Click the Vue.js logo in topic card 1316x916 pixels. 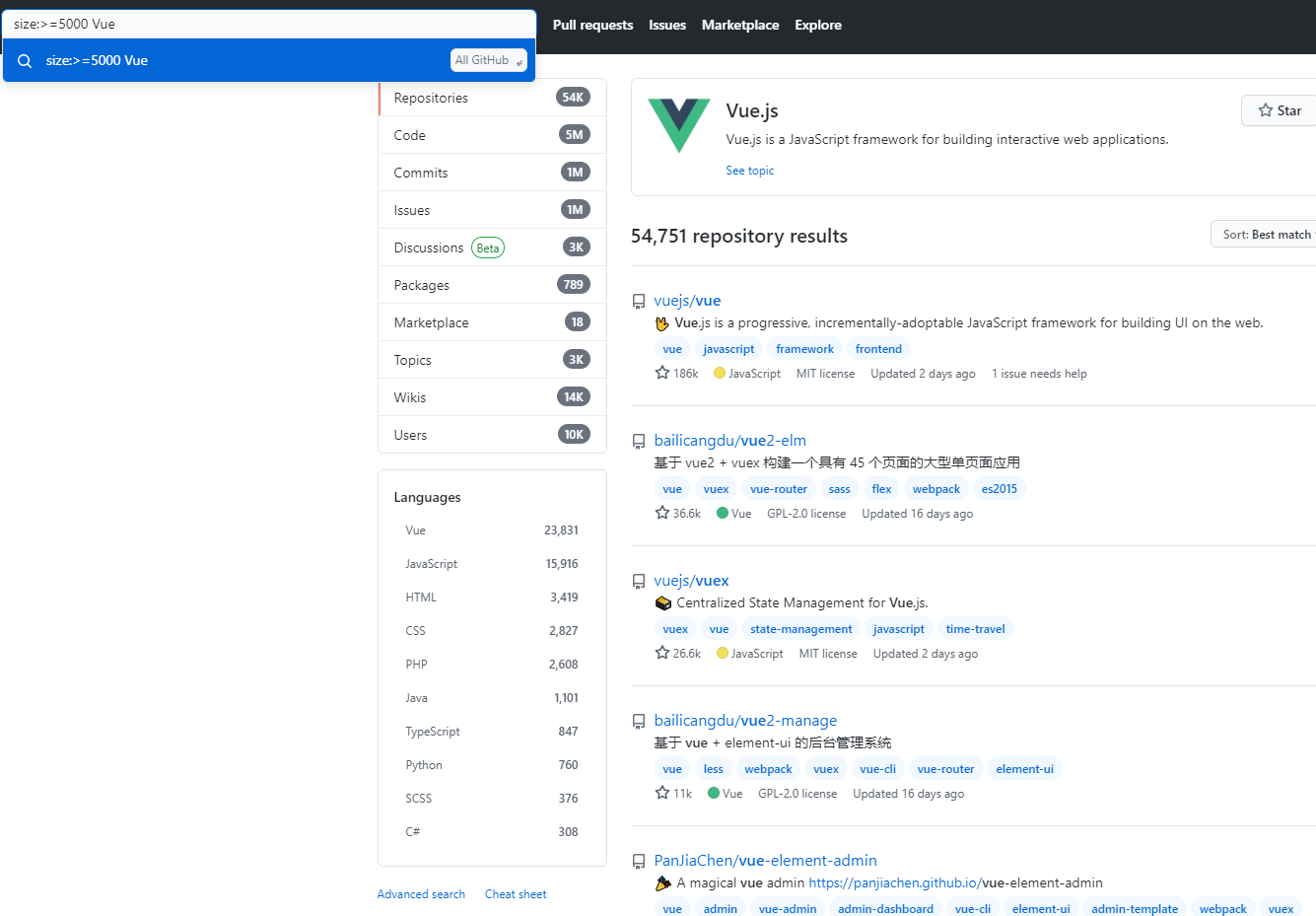pyautogui.click(x=679, y=125)
